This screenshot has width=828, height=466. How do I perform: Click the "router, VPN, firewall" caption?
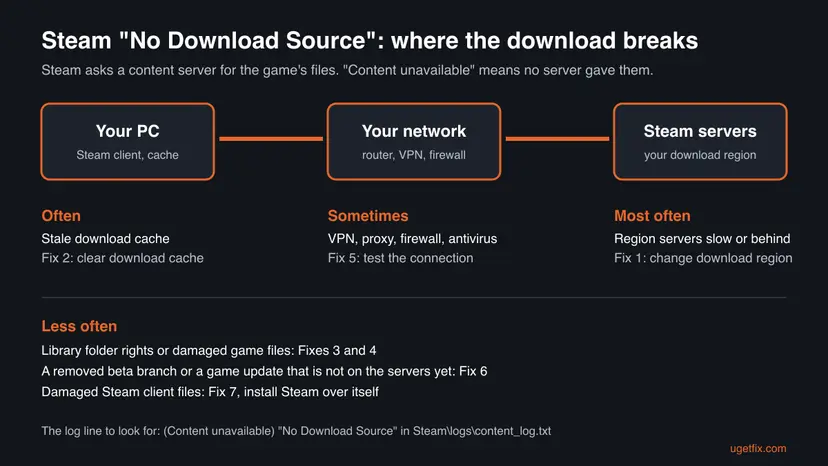click(x=414, y=155)
